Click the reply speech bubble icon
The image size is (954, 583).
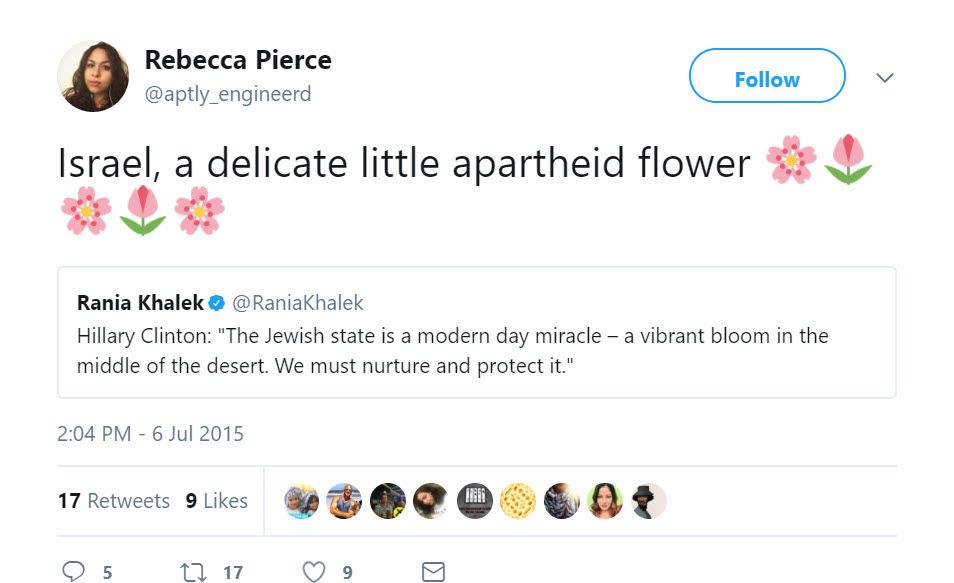coord(74,572)
